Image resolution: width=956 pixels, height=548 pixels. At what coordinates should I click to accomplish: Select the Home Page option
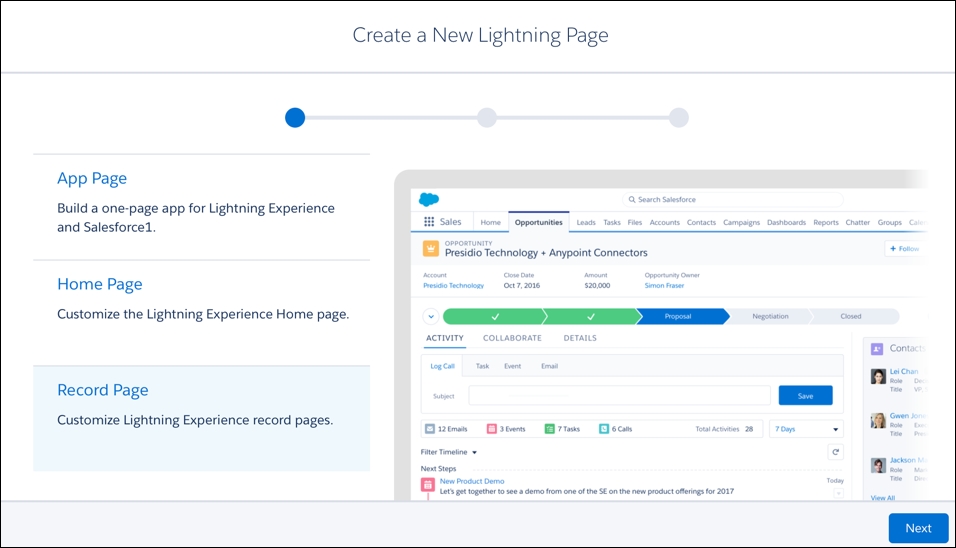coord(201,313)
